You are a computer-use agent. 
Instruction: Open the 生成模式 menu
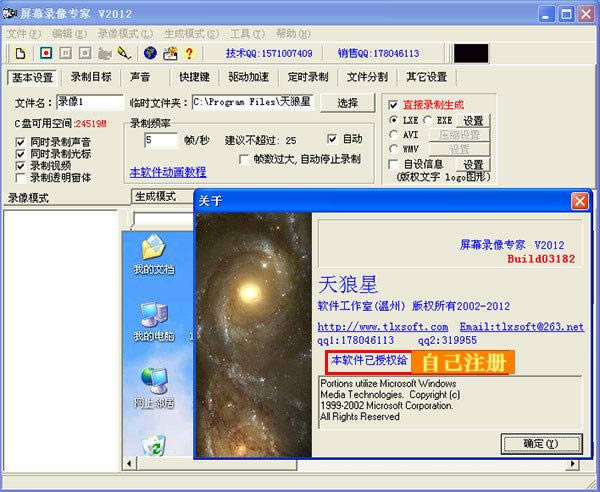pos(191,34)
